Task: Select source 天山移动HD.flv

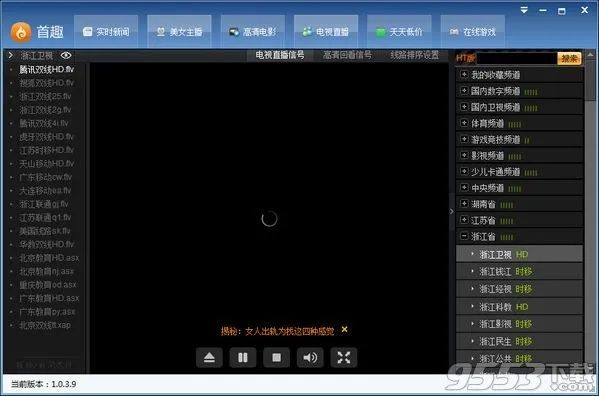Action: tap(47, 164)
